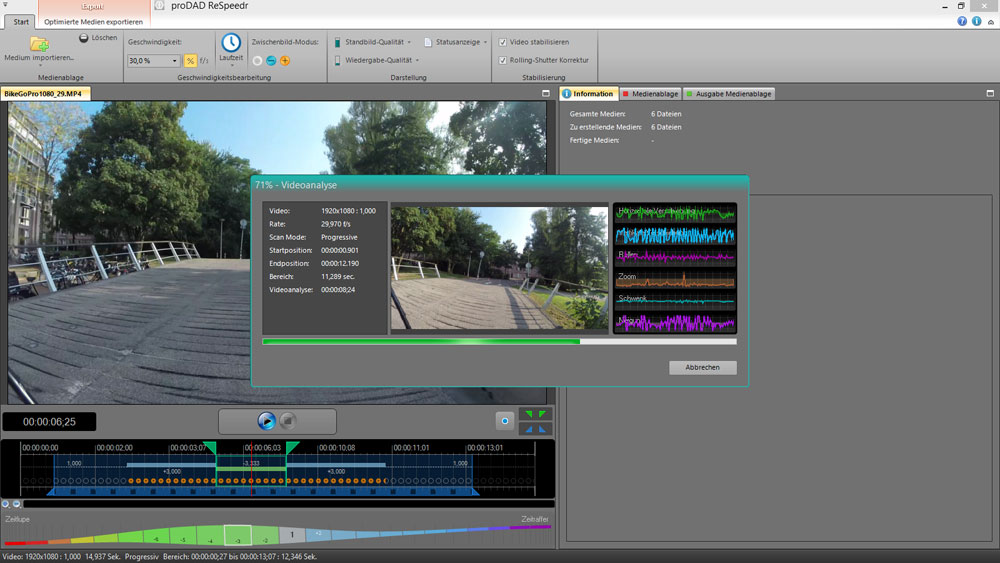Click the Löschen delete icon
The image size is (1000, 563).
click(x=84, y=38)
